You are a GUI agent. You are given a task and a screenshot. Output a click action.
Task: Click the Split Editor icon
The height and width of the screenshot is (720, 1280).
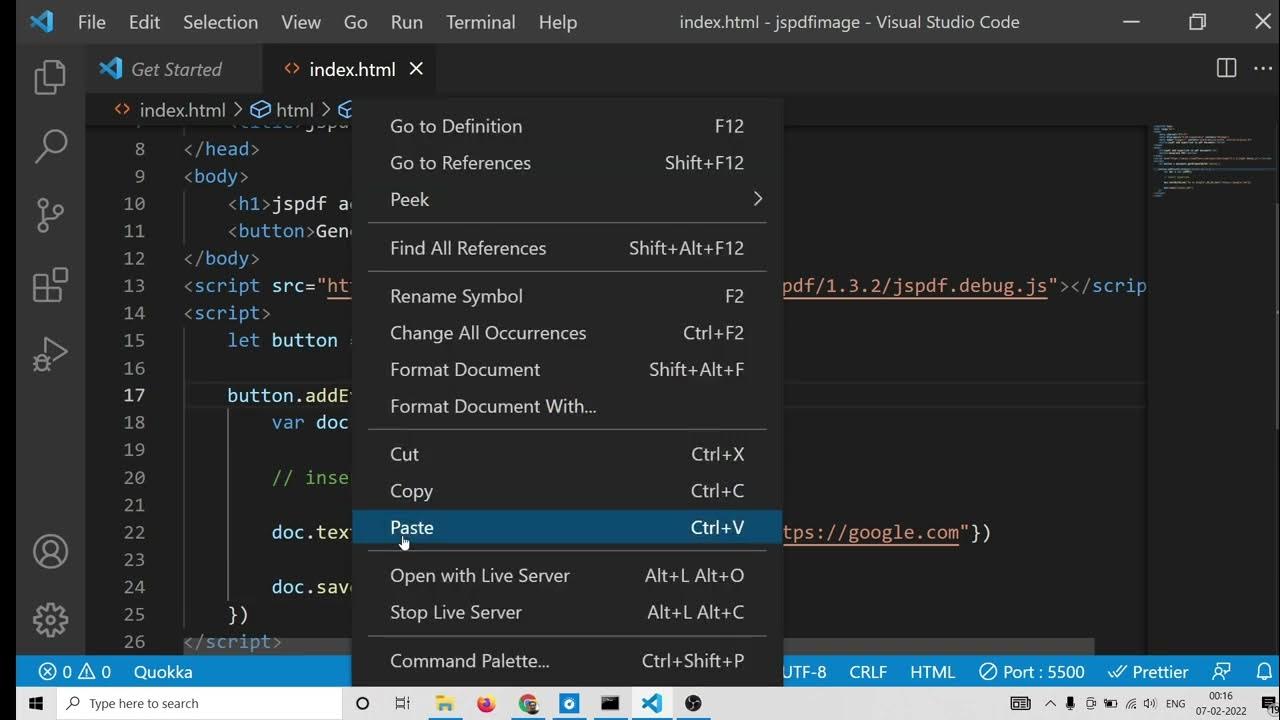(1226, 68)
